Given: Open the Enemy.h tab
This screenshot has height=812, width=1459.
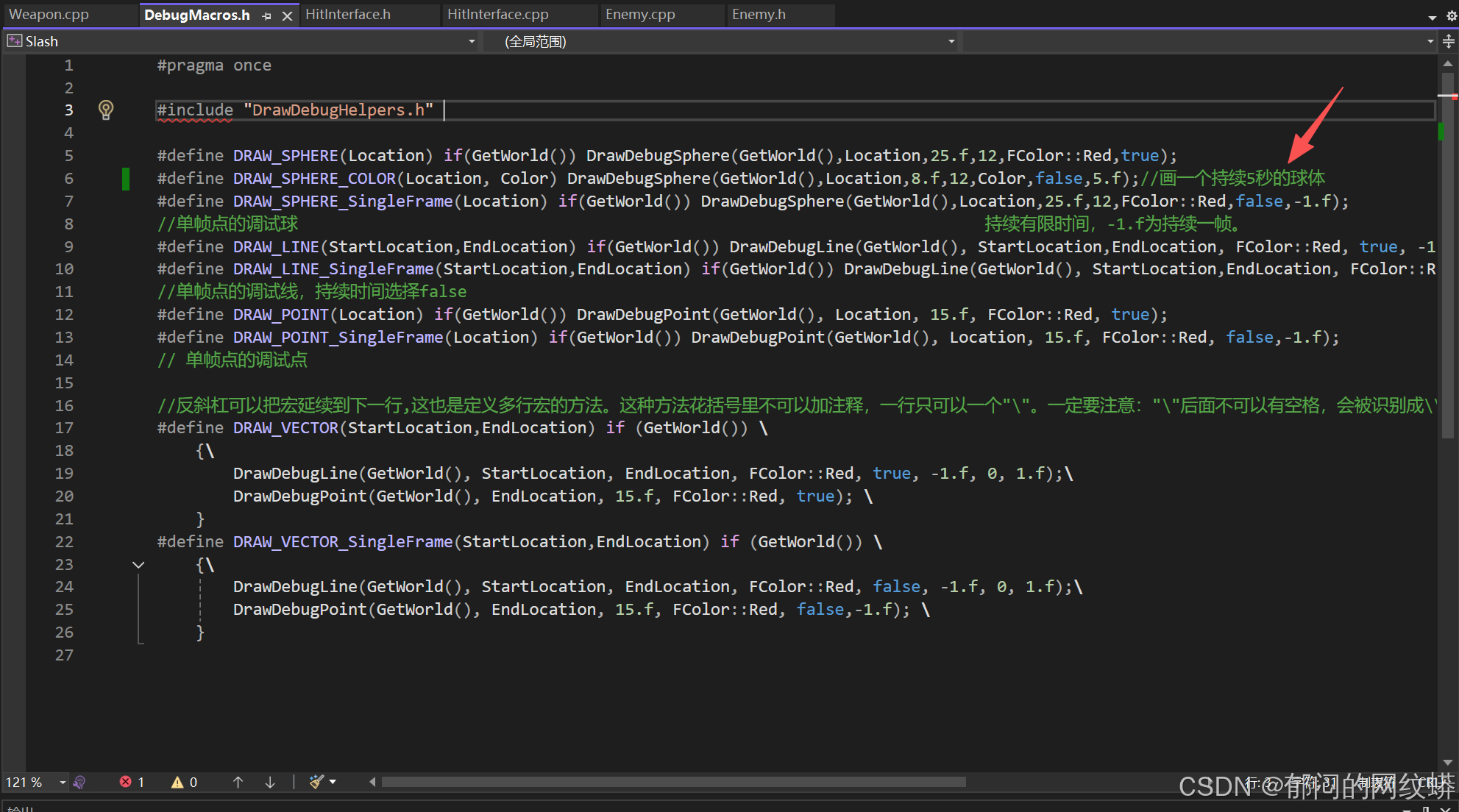Looking at the screenshot, I should (759, 15).
